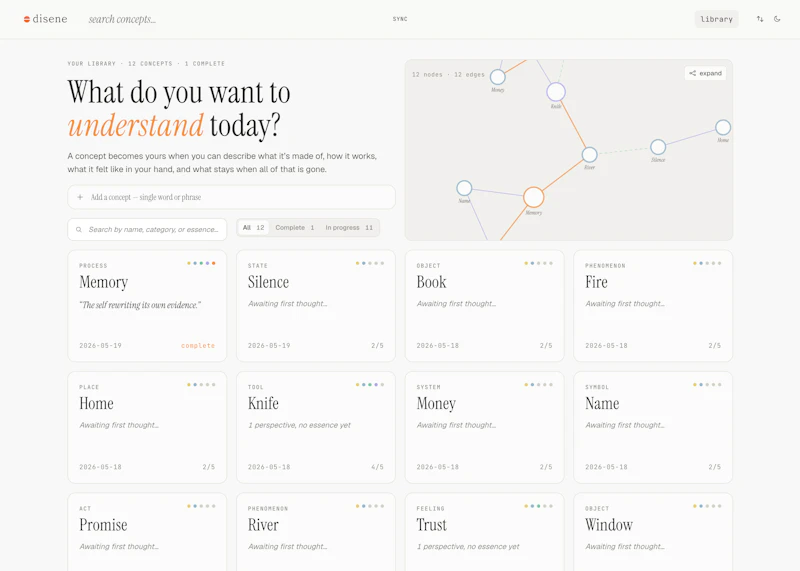Open the Fire concept card
The image size is (800, 571).
653,306
